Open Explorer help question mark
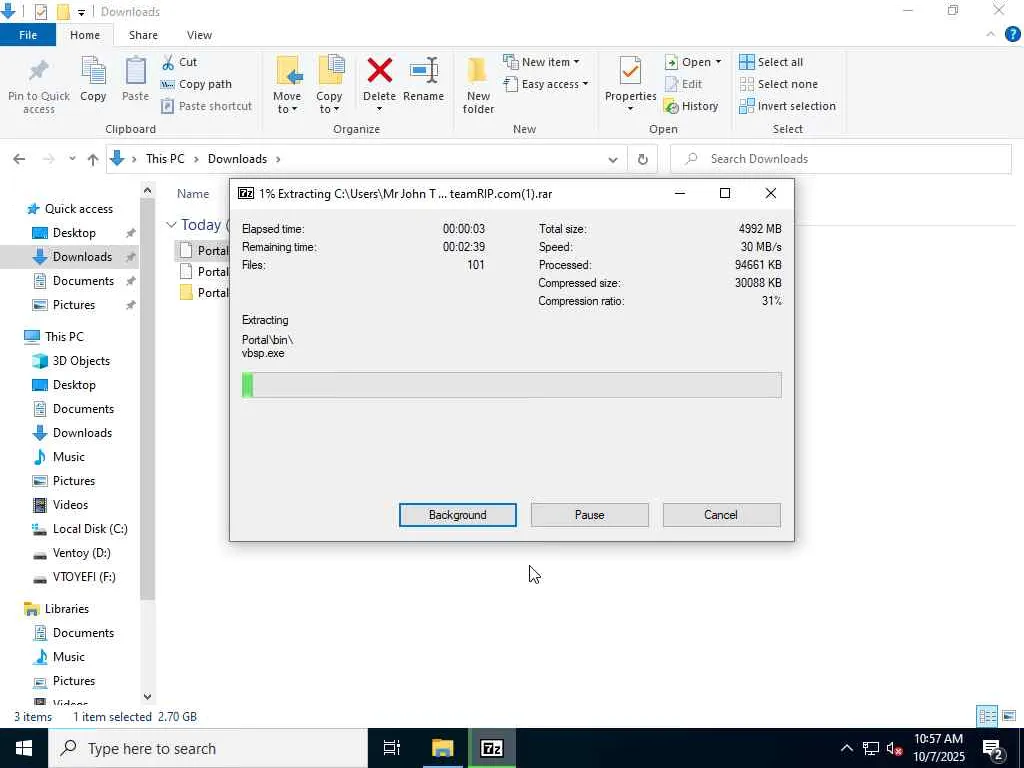The image size is (1024, 768). 1012,35
